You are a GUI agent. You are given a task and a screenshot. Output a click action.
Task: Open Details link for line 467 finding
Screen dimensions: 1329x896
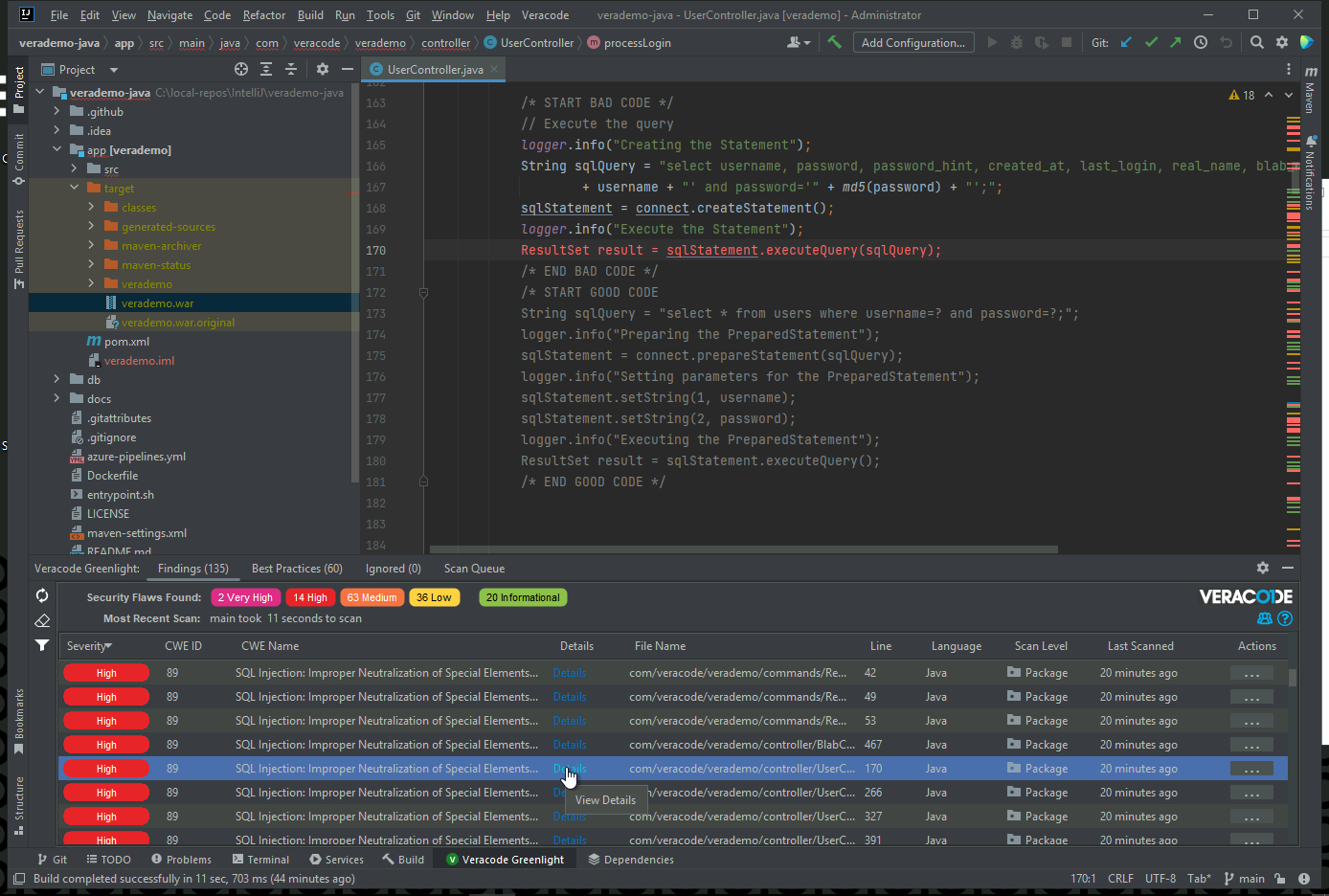click(x=570, y=745)
